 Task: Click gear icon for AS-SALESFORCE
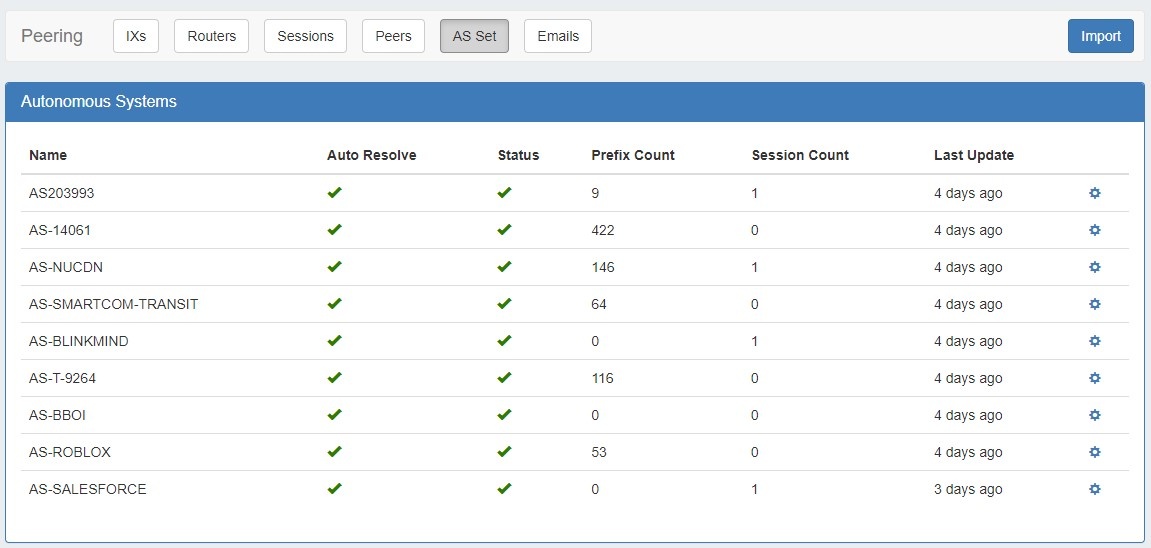1094,489
